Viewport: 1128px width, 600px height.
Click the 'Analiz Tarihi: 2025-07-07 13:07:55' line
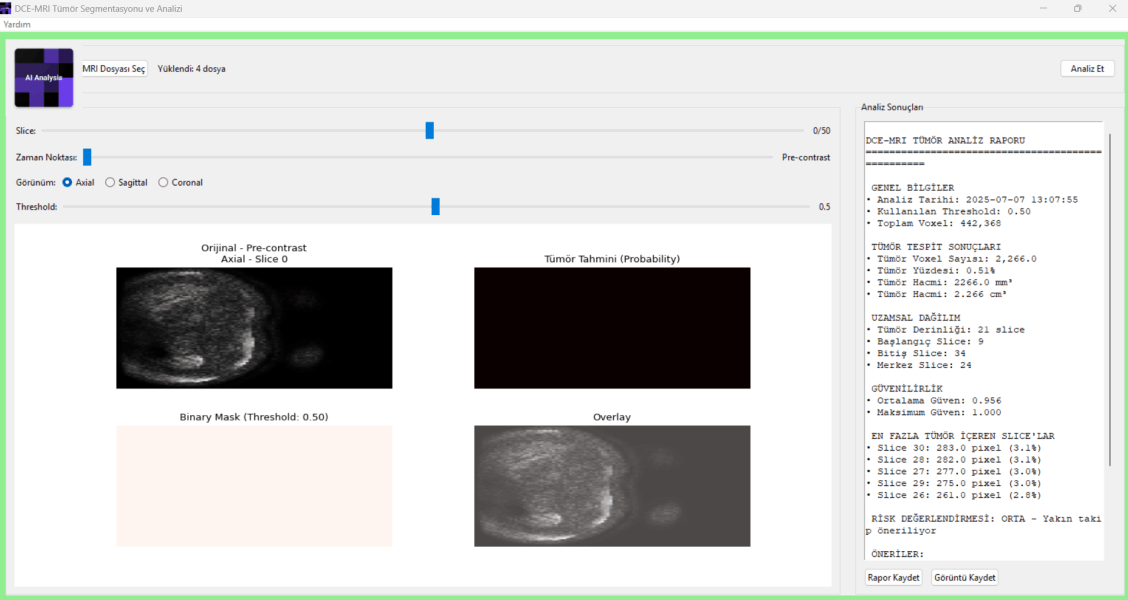(972, 200)
